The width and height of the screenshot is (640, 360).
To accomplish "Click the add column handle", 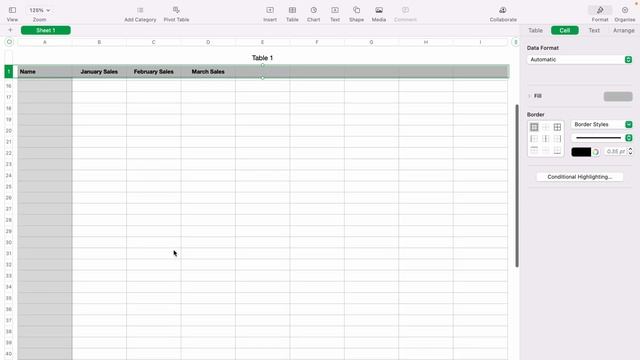I will click(x=515, y=42).
